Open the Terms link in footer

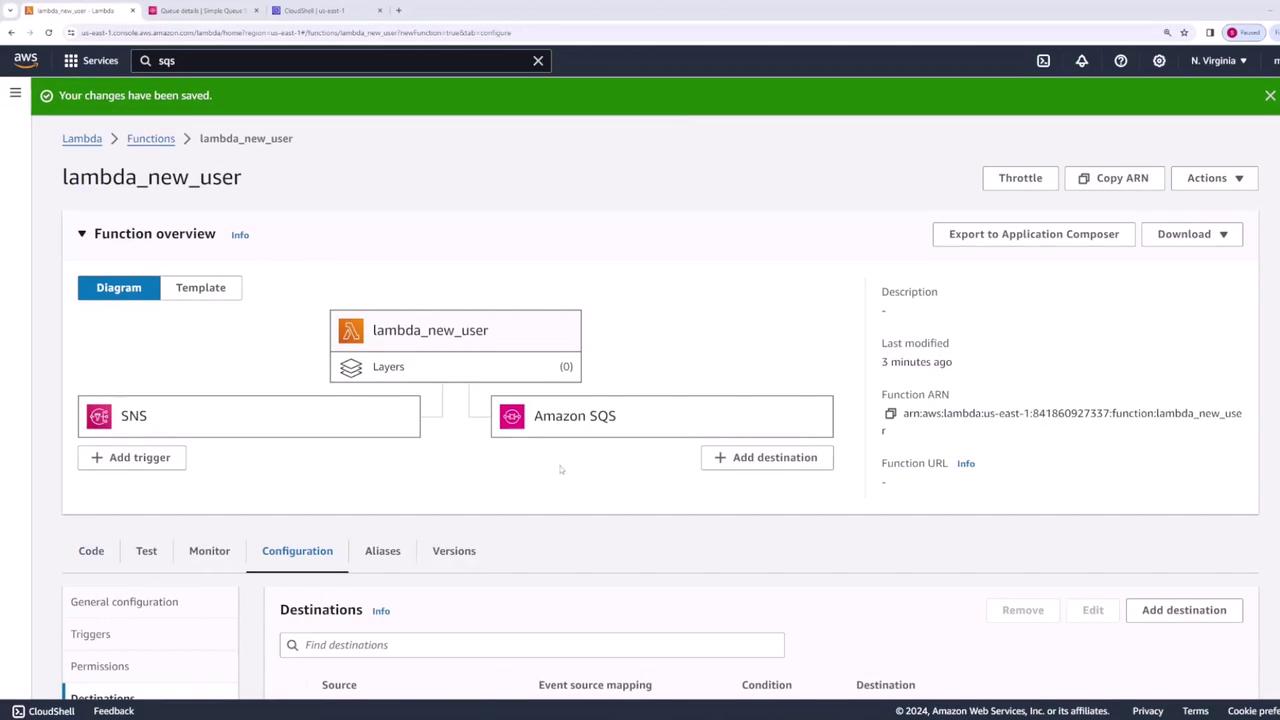pyautogui.click(x=1195, y=711)
